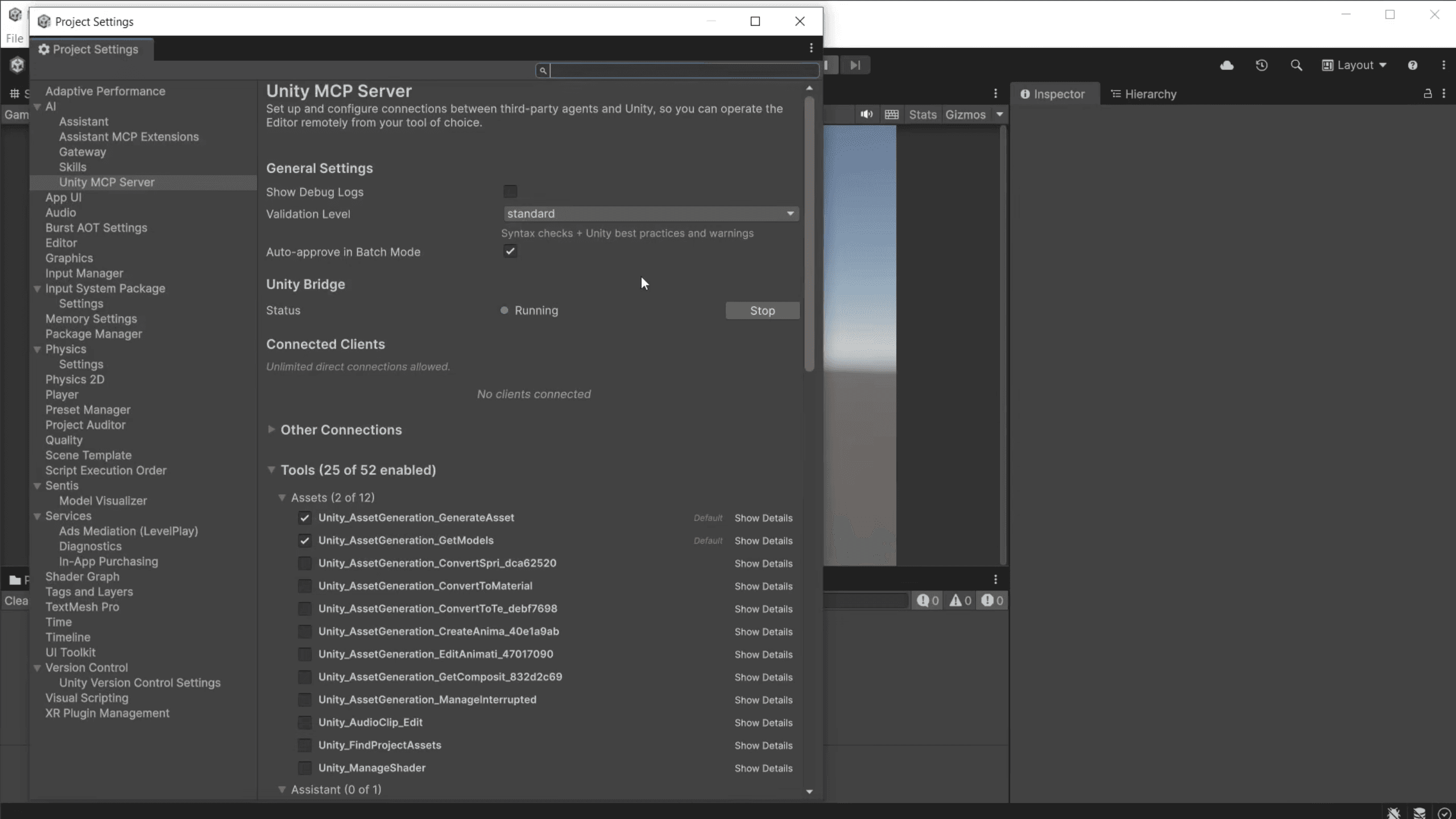Click the Unity cloud services icon
This screenshot has height=819, width=1456.
click(x=1227, y=65)
